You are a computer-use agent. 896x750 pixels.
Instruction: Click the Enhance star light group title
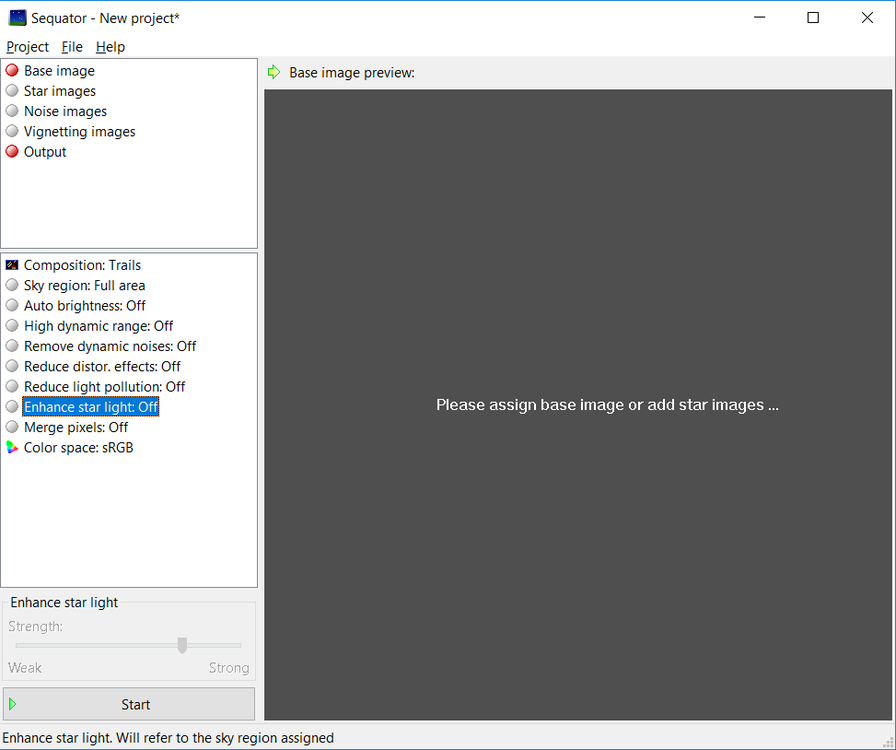click(64, 603)
